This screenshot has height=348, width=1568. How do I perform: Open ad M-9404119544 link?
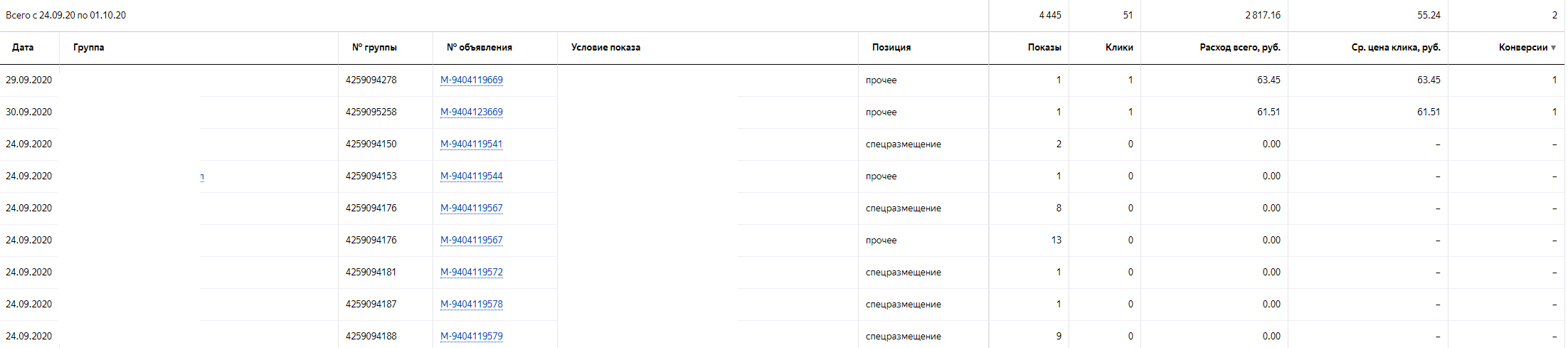[471, 176]
